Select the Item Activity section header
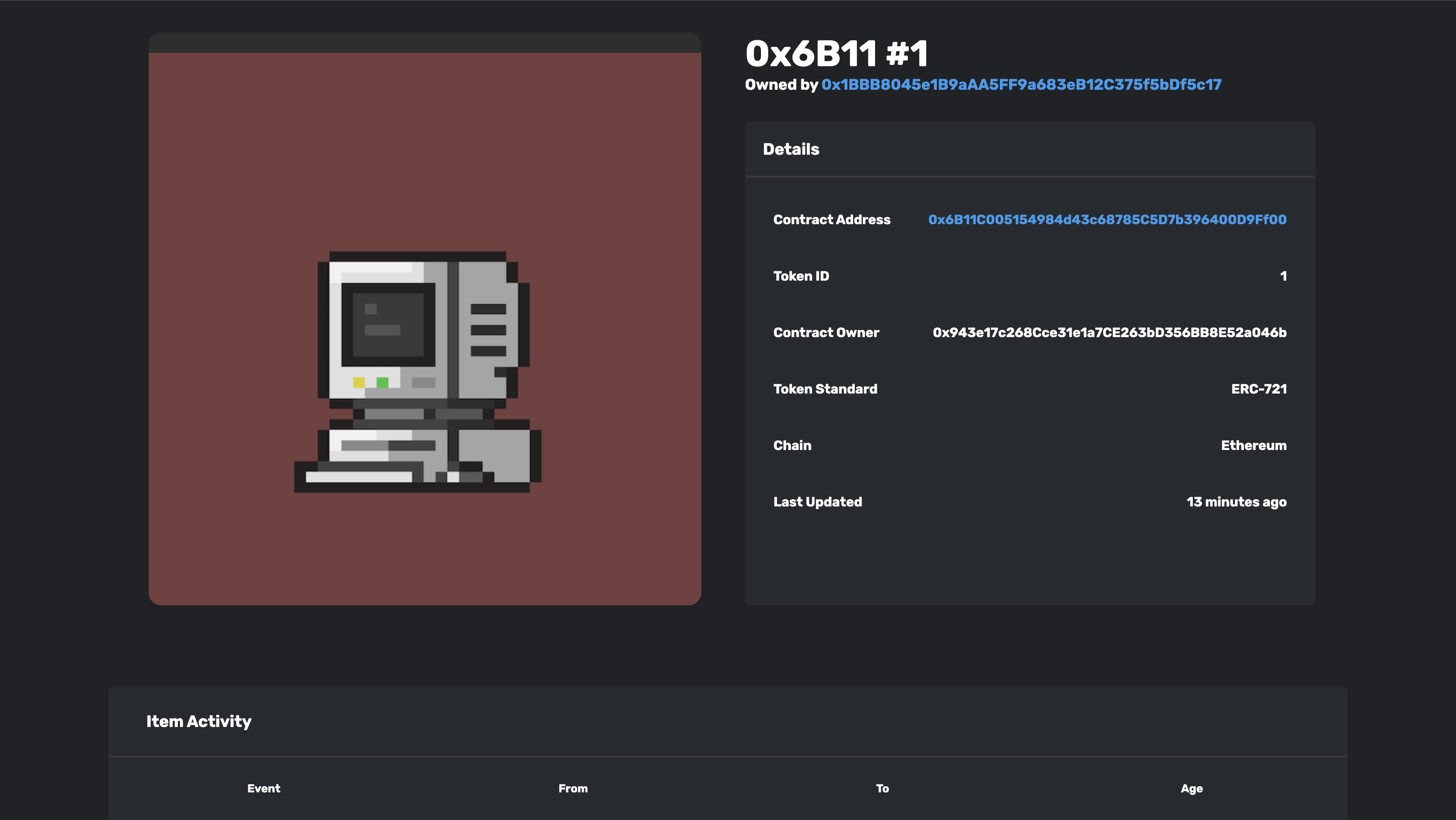 pyautogui.click(x=199, y=721)
